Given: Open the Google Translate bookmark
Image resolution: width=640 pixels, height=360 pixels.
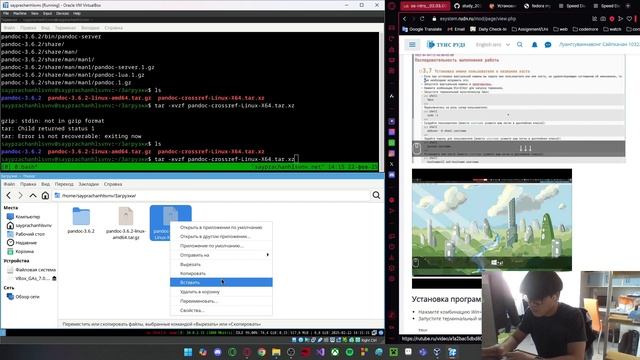Looking at the screenshot, I should click(x=422, y=29).
